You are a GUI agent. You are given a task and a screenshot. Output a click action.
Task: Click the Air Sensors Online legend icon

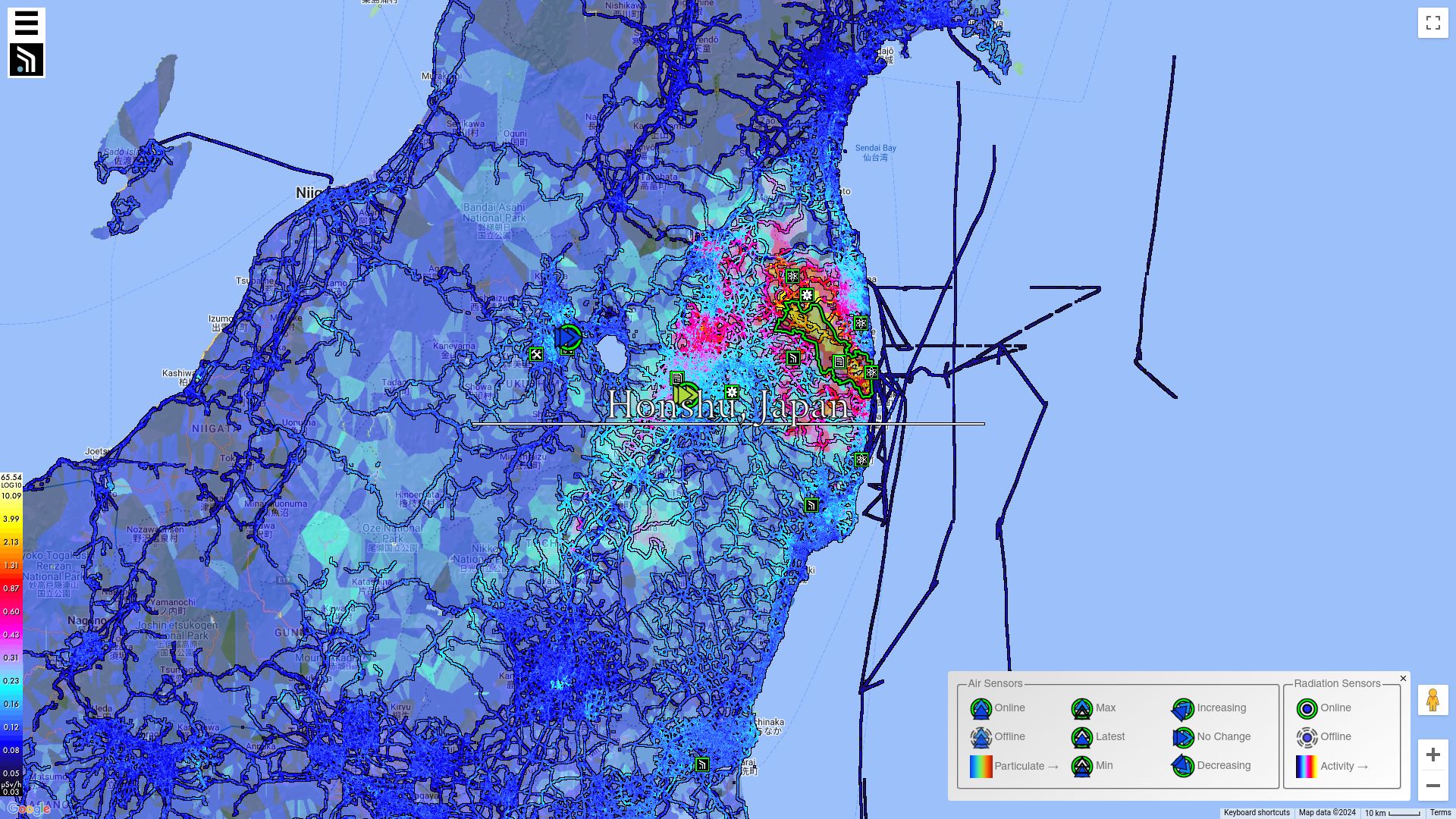coord(981,709)
